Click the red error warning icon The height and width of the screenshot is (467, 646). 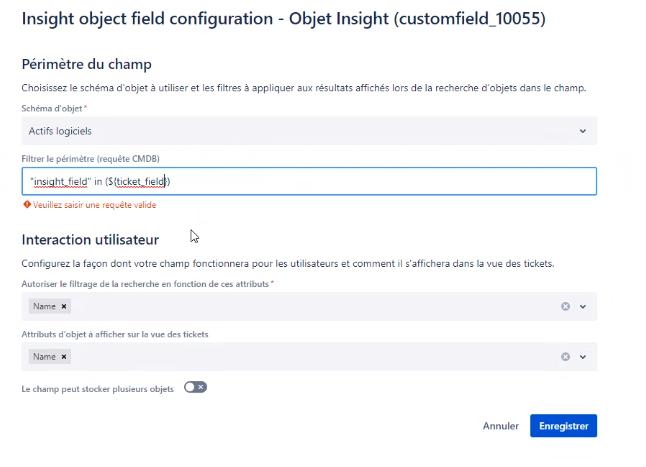[27, 204]
